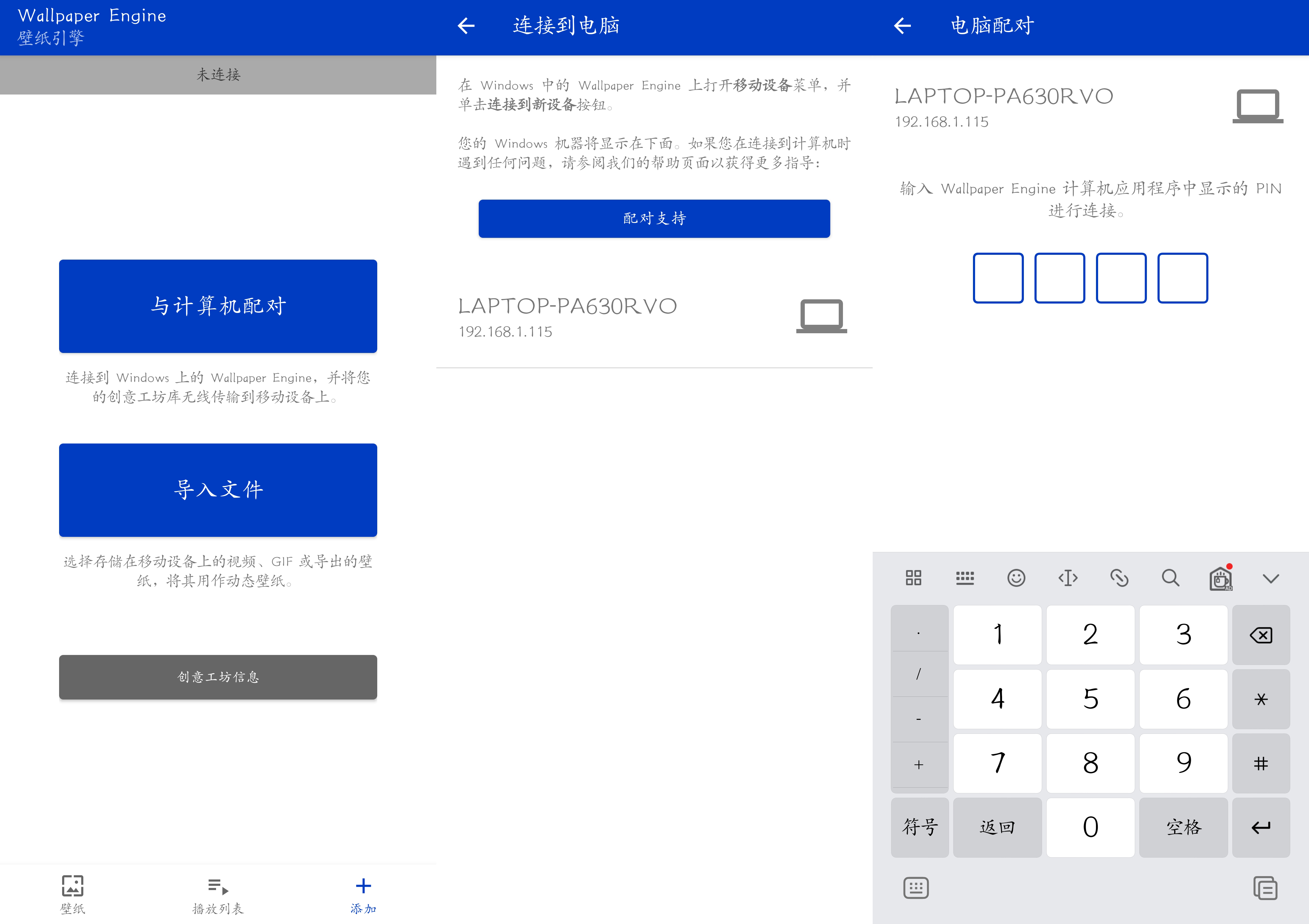Open the clipboard link icon on keyboard
1309x924 pixels.
pyautogui.click(x=1119, y=578)
